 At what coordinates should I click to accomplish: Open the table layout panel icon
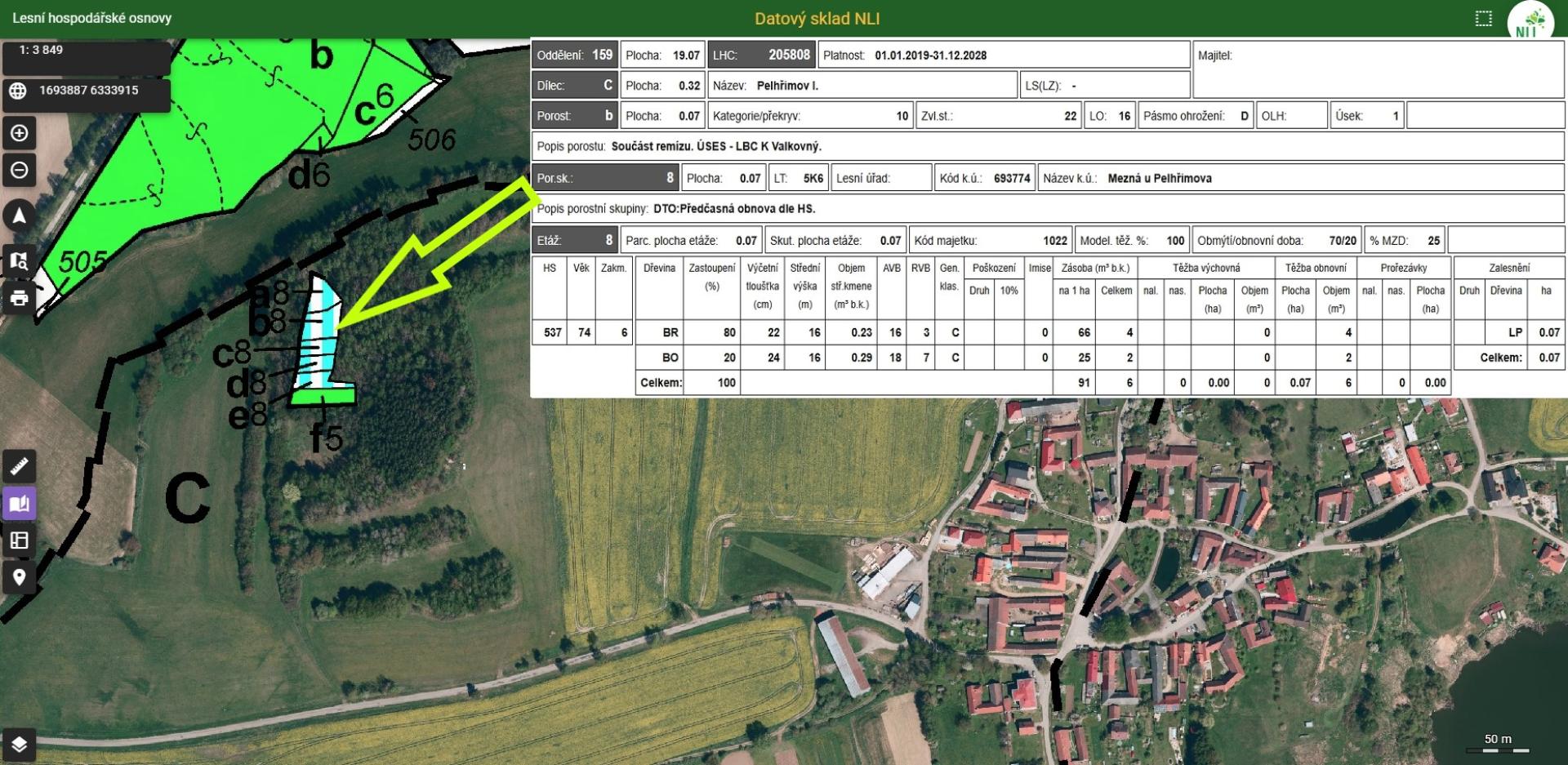click(x=20, y=540)
